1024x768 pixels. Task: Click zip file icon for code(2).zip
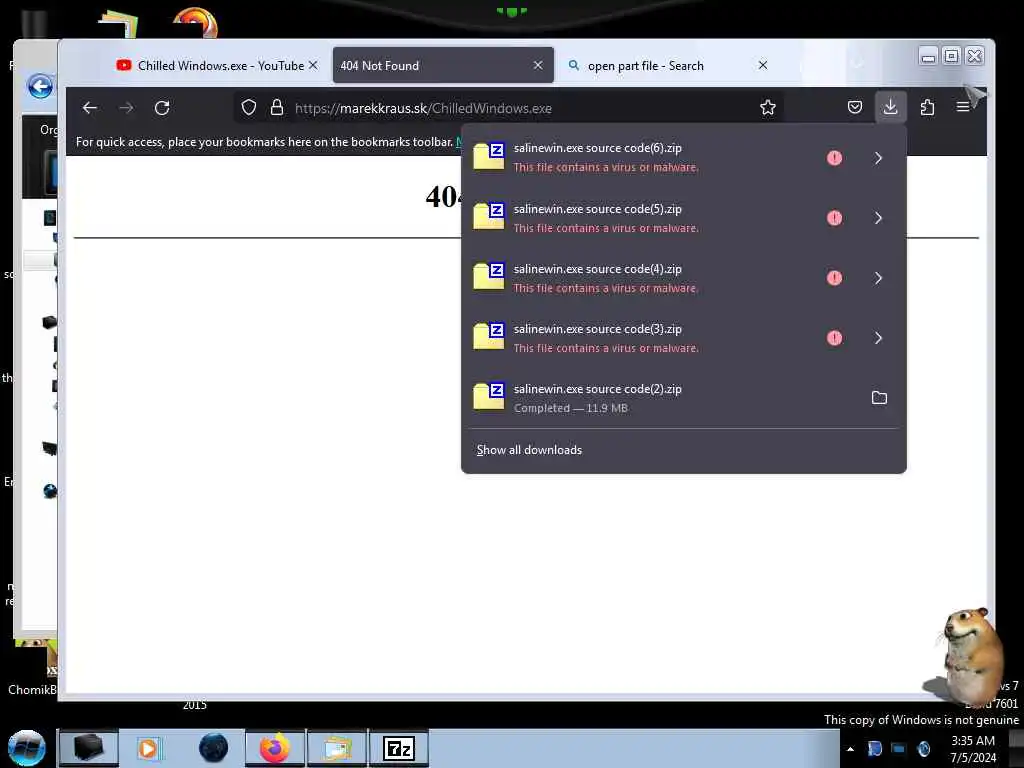click(489, 396)
